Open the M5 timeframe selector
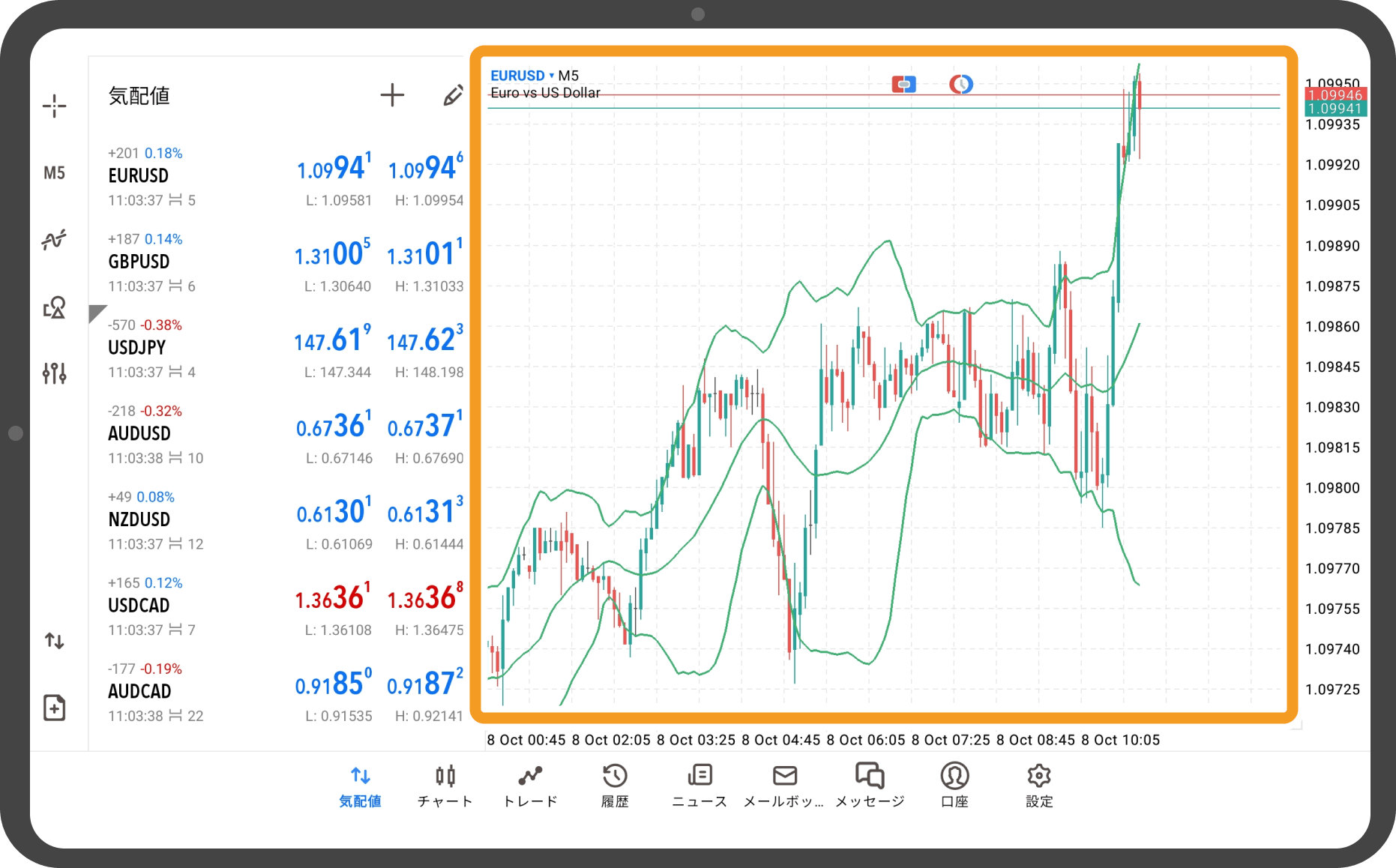The image size is (1396, 868). click(x=54, y=173)
